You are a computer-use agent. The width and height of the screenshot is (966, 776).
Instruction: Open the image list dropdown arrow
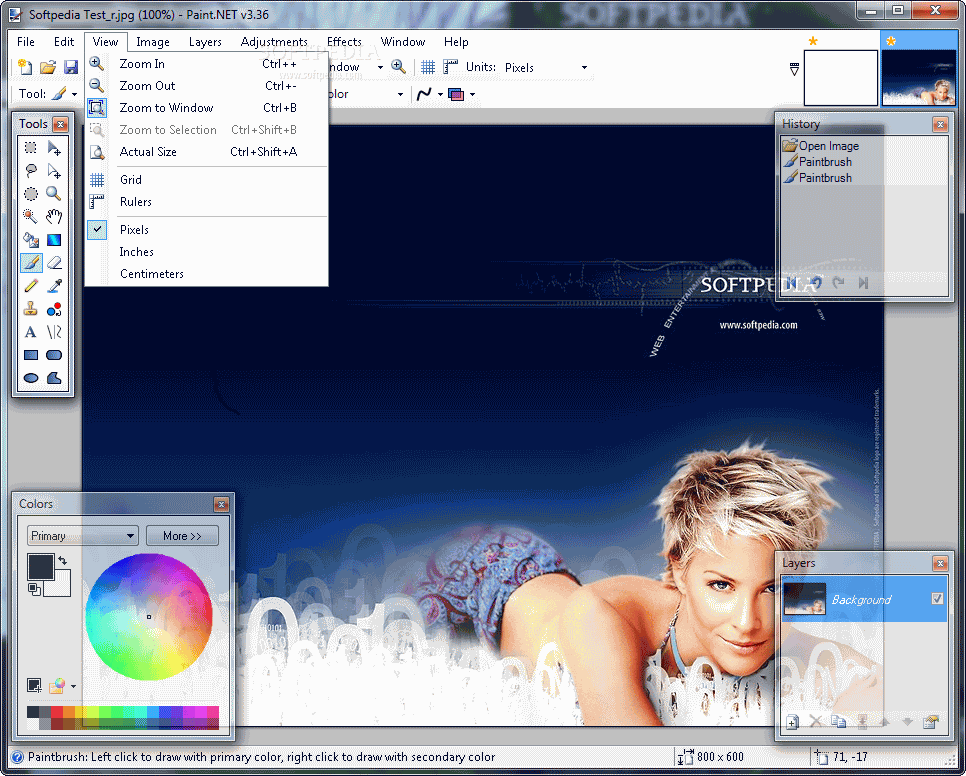point(794,69)
